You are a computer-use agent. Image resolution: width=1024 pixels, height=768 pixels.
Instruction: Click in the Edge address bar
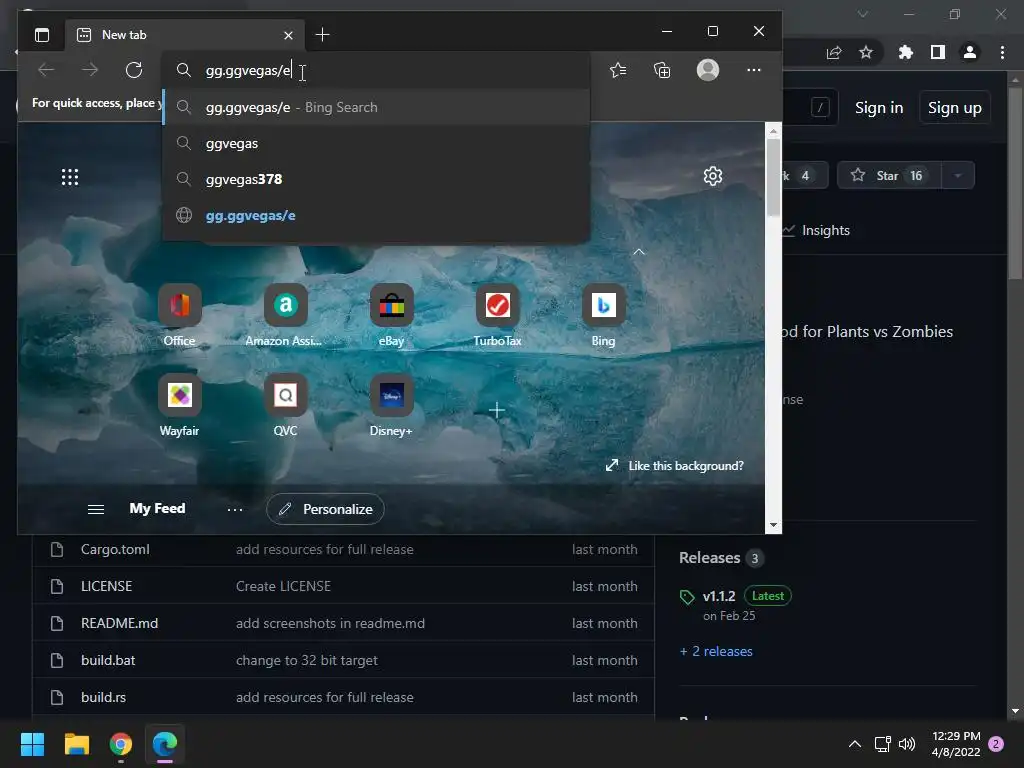(376, 70)
